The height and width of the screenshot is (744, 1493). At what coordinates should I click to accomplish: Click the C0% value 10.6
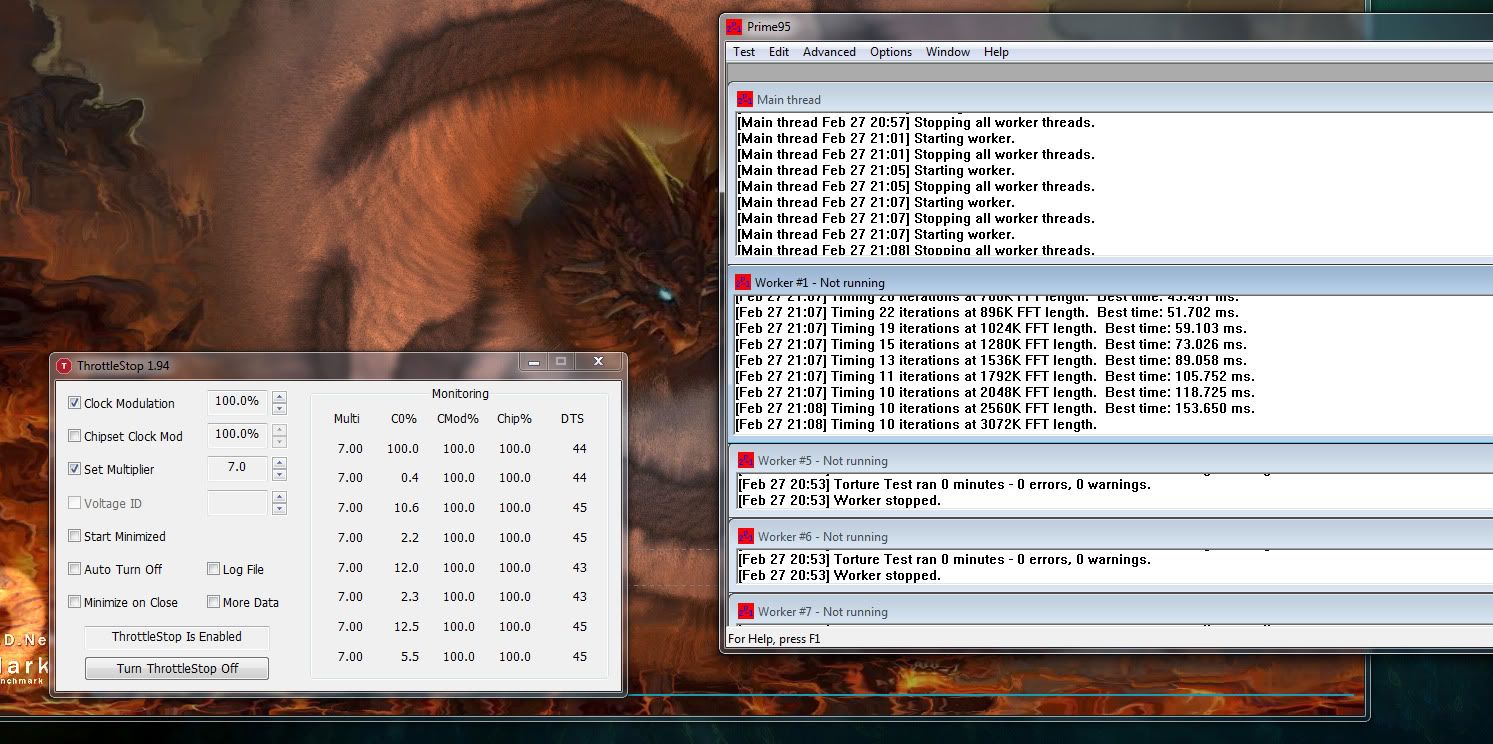[407, 508]
